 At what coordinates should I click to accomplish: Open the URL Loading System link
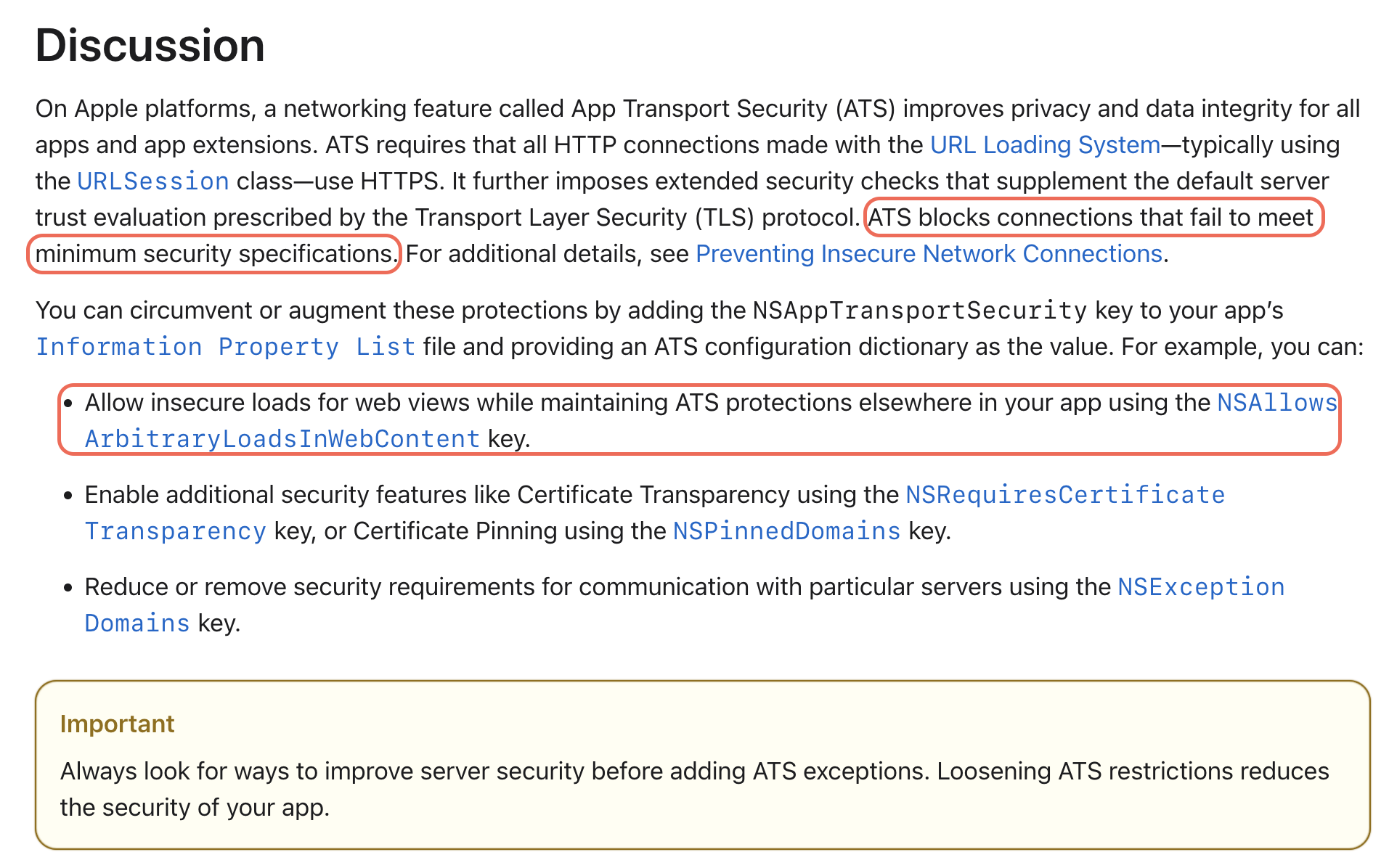click(1044, 145)
